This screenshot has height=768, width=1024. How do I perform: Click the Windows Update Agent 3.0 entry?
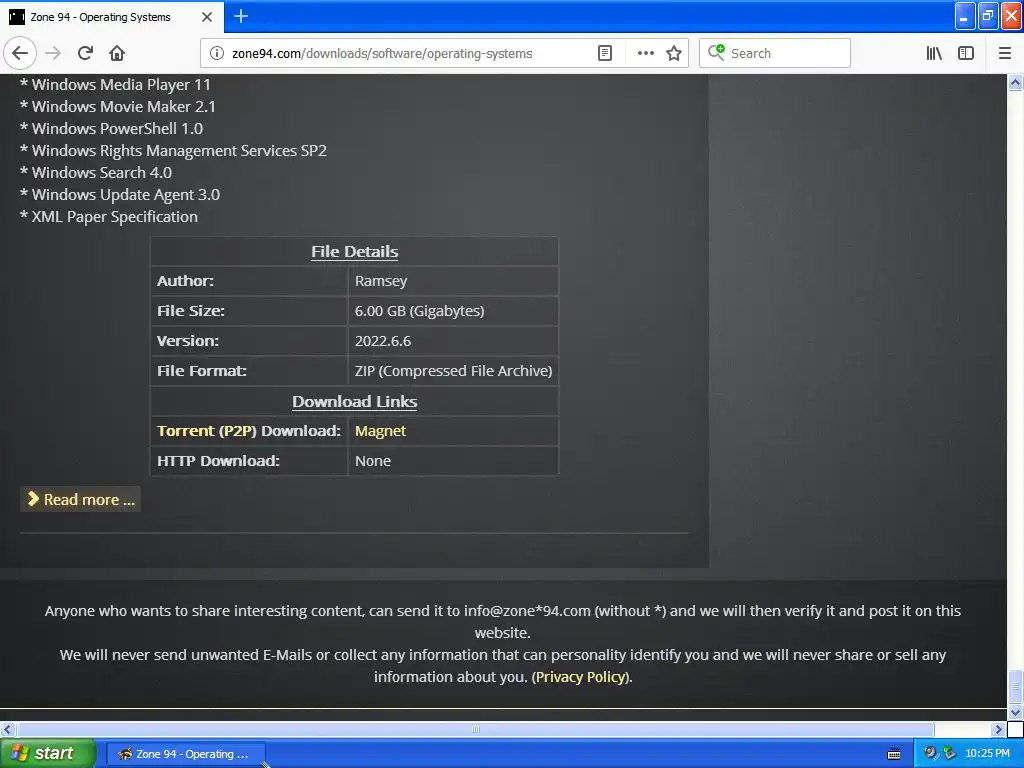(x=120, y=195)
